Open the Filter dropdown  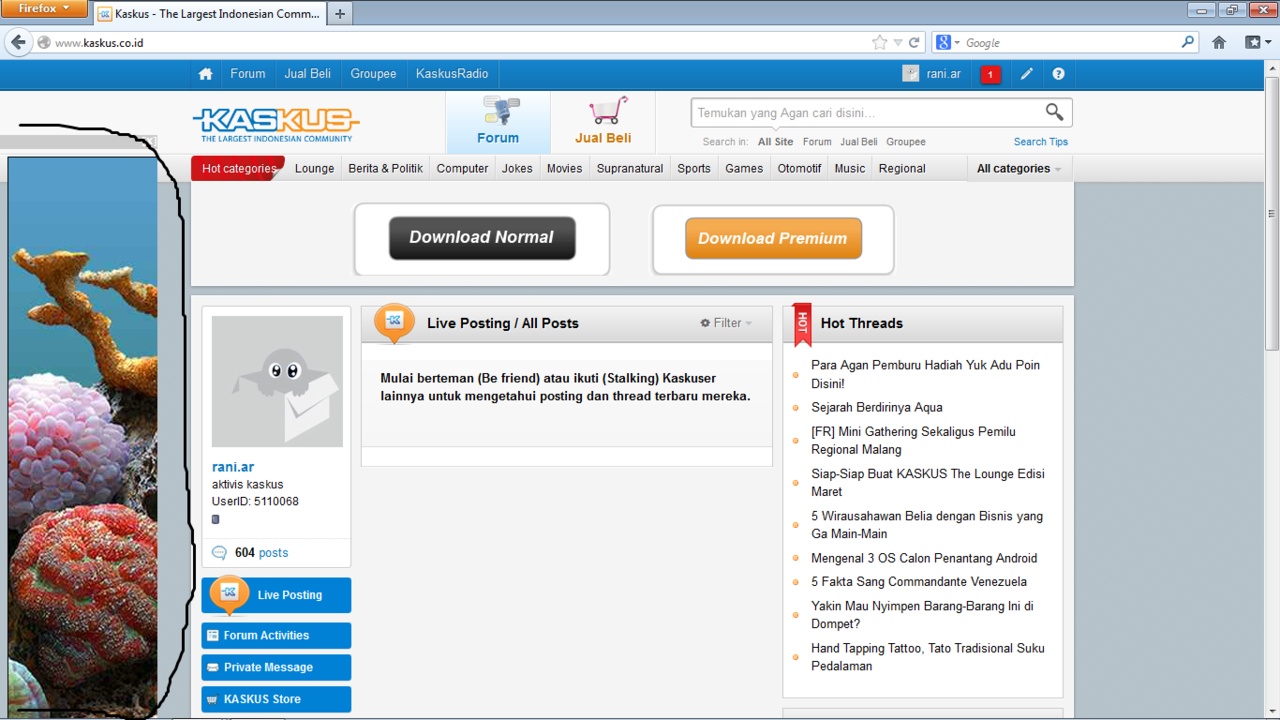(726, 323)
